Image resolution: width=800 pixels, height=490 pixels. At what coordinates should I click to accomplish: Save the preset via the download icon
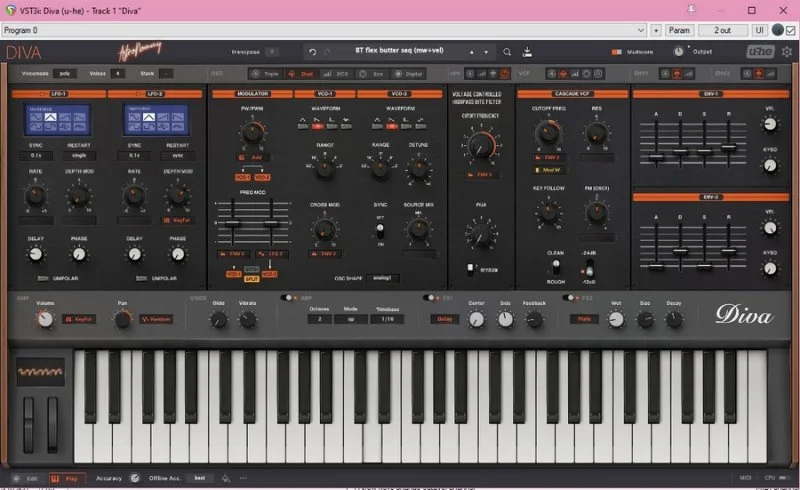pyautogui.click(x=528, y=52)
